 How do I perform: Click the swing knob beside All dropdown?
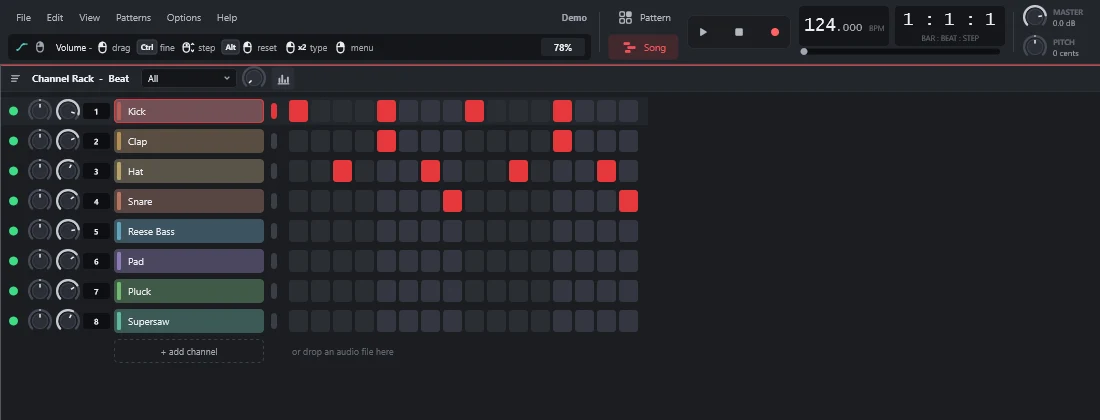[254, 79]
